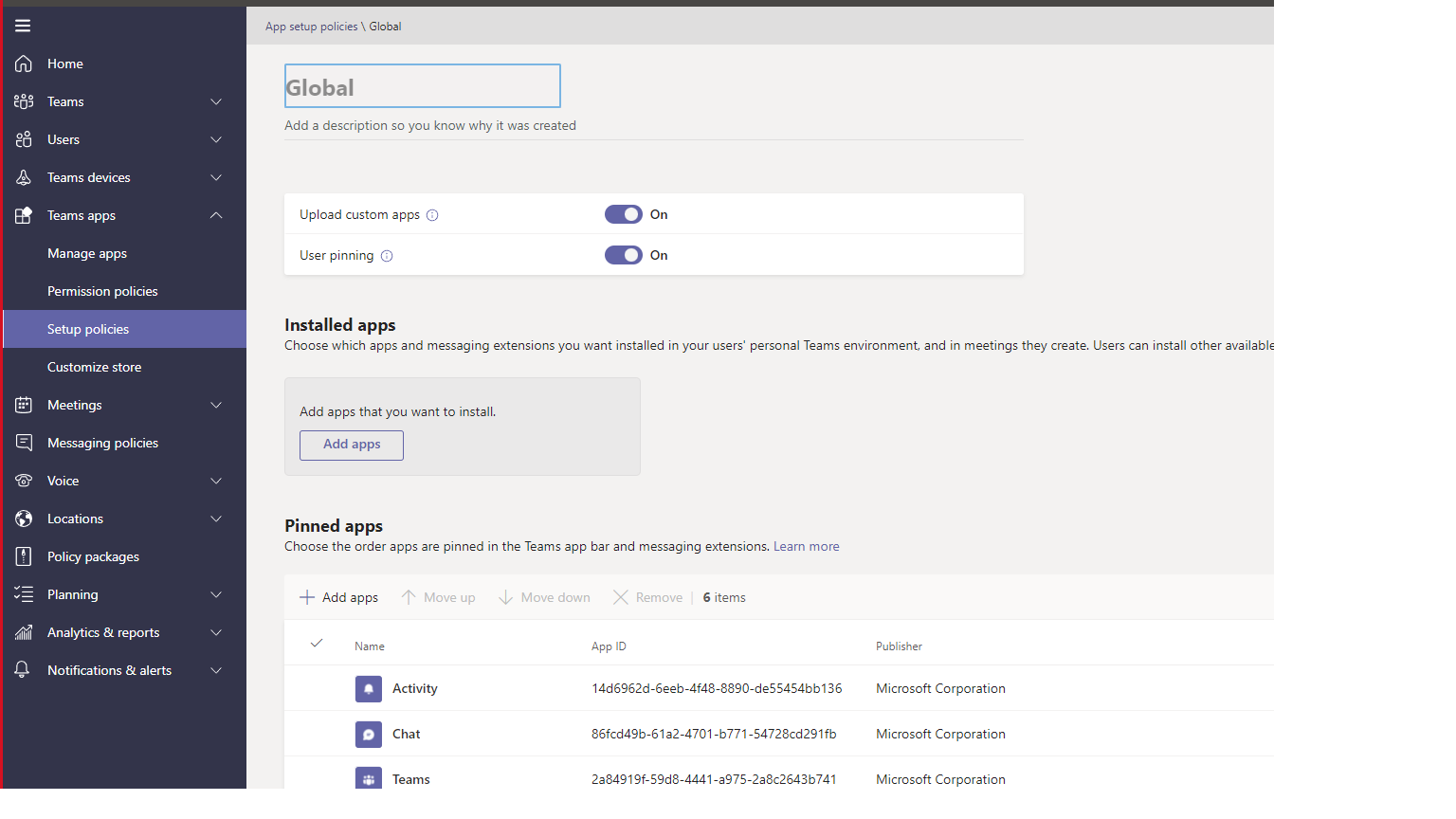
Task: Click Policy packages label
Action: coord(93,556)
